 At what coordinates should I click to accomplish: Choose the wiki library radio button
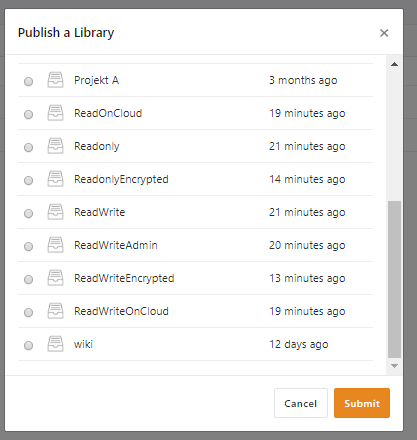click(29, 345)
